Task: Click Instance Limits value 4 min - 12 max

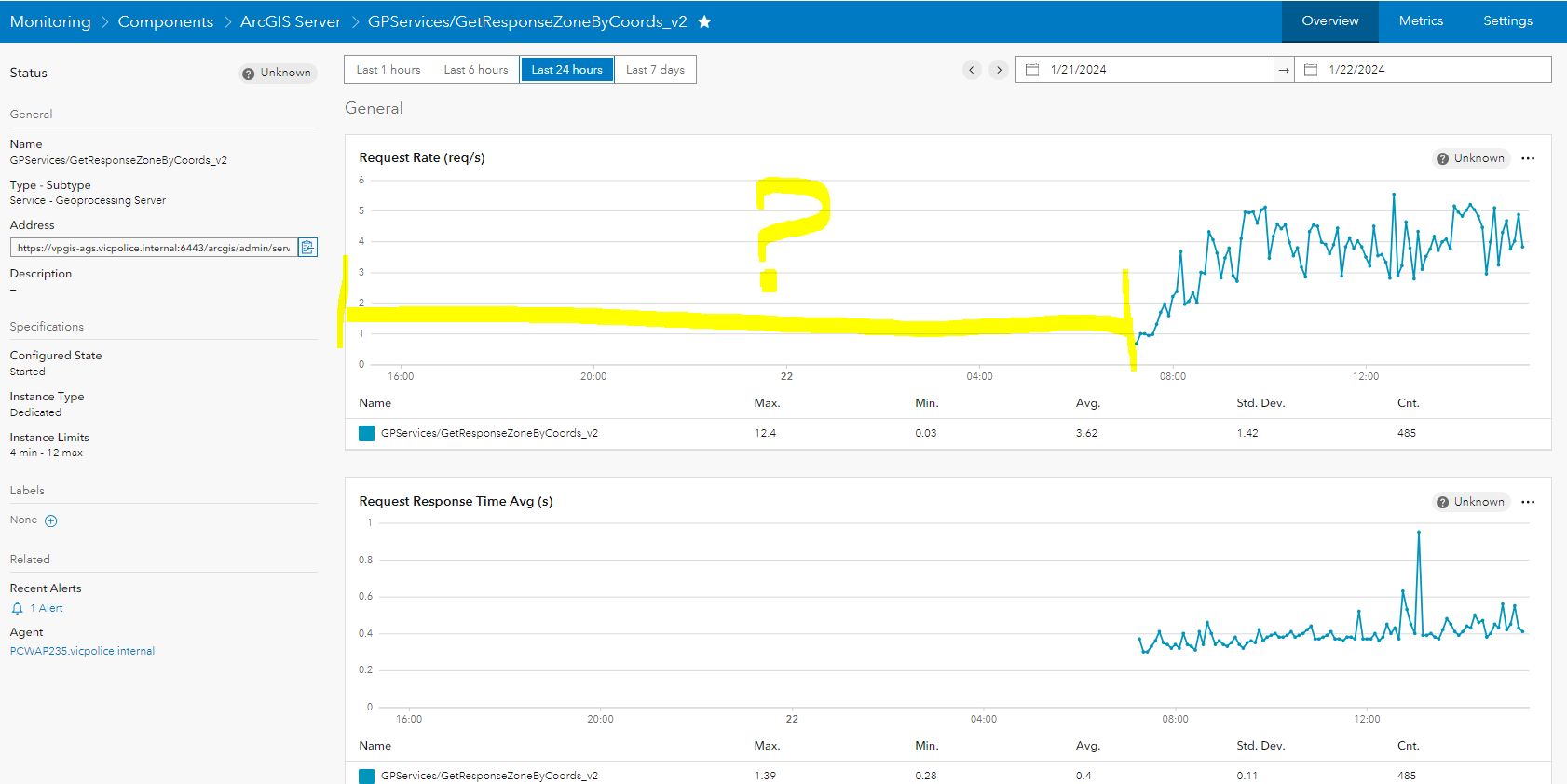Action: click(x=47, y=453)
